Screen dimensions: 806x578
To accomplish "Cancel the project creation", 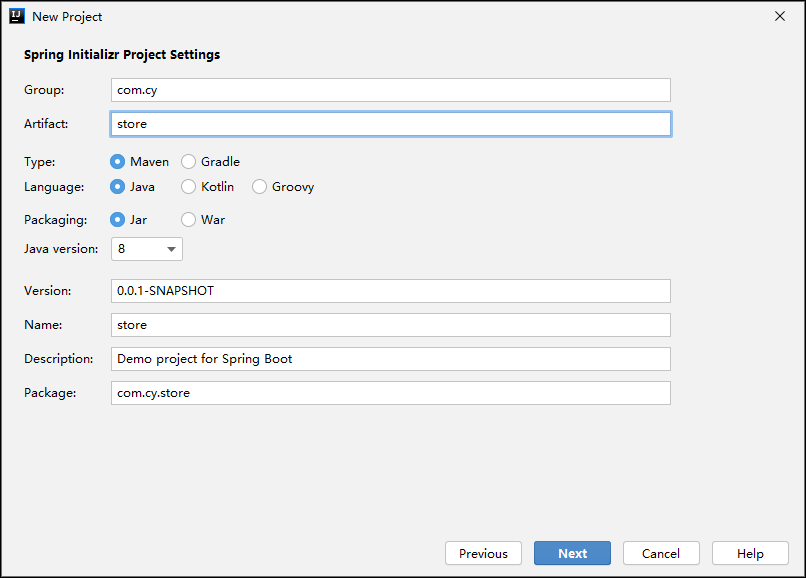I will (661, 553).
